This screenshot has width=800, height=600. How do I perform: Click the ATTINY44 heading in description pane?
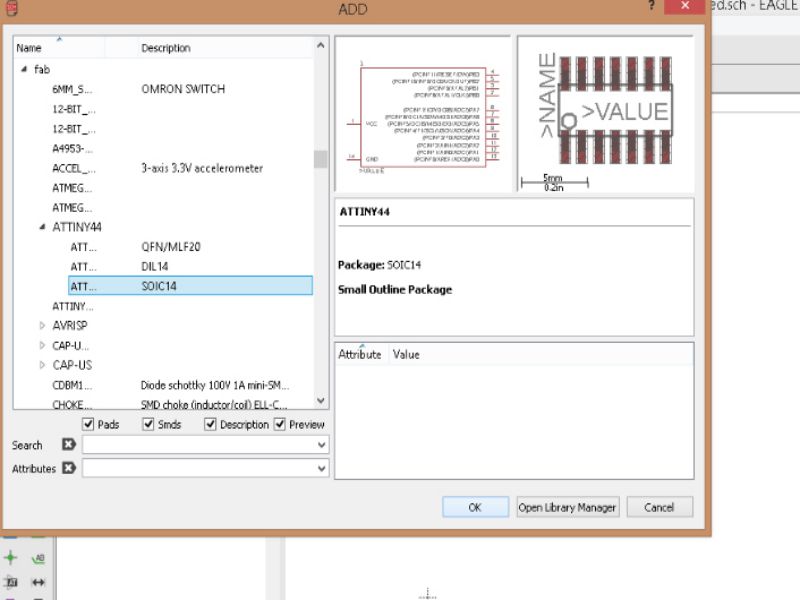364,211
